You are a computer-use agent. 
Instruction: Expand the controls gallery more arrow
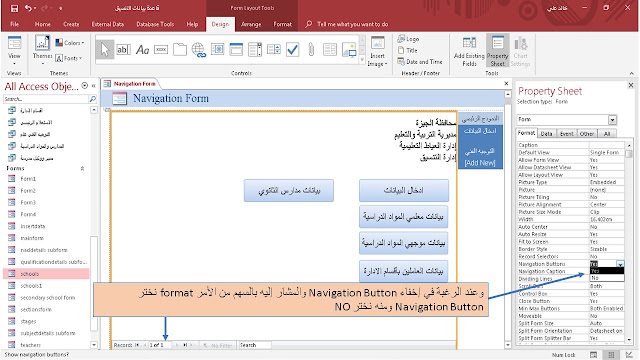tap(362, 60)
